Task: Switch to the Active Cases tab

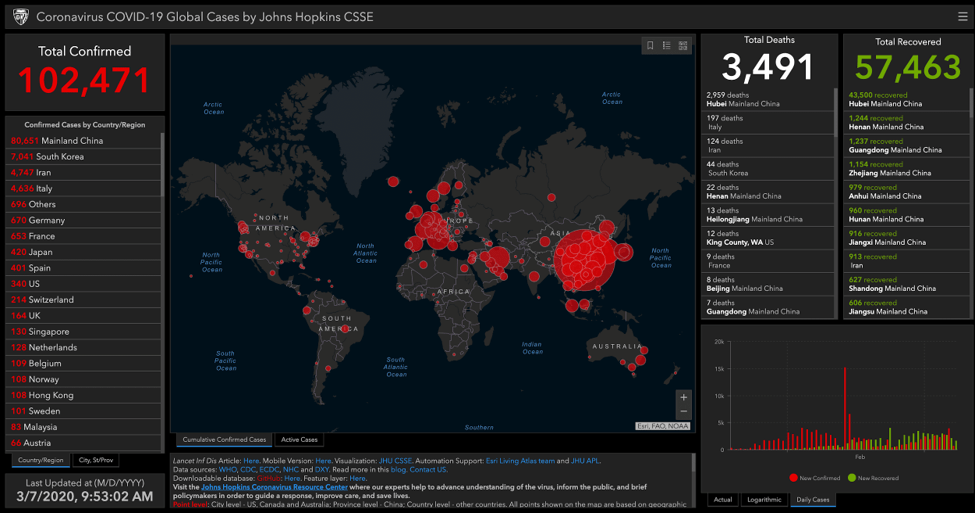Action: pos(299,440)
